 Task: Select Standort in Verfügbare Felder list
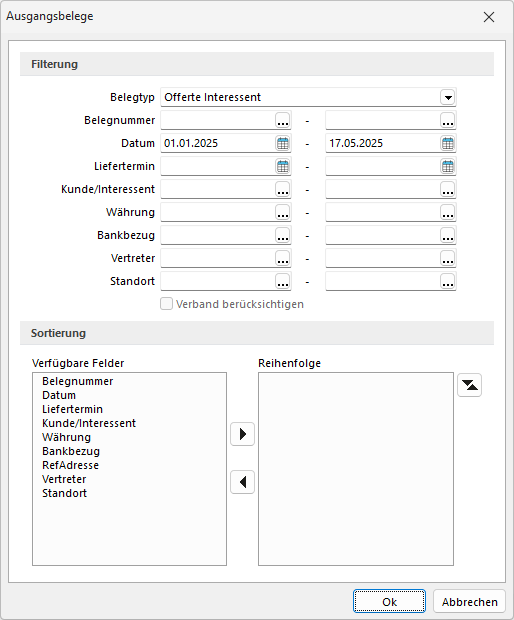coord(64,493)
